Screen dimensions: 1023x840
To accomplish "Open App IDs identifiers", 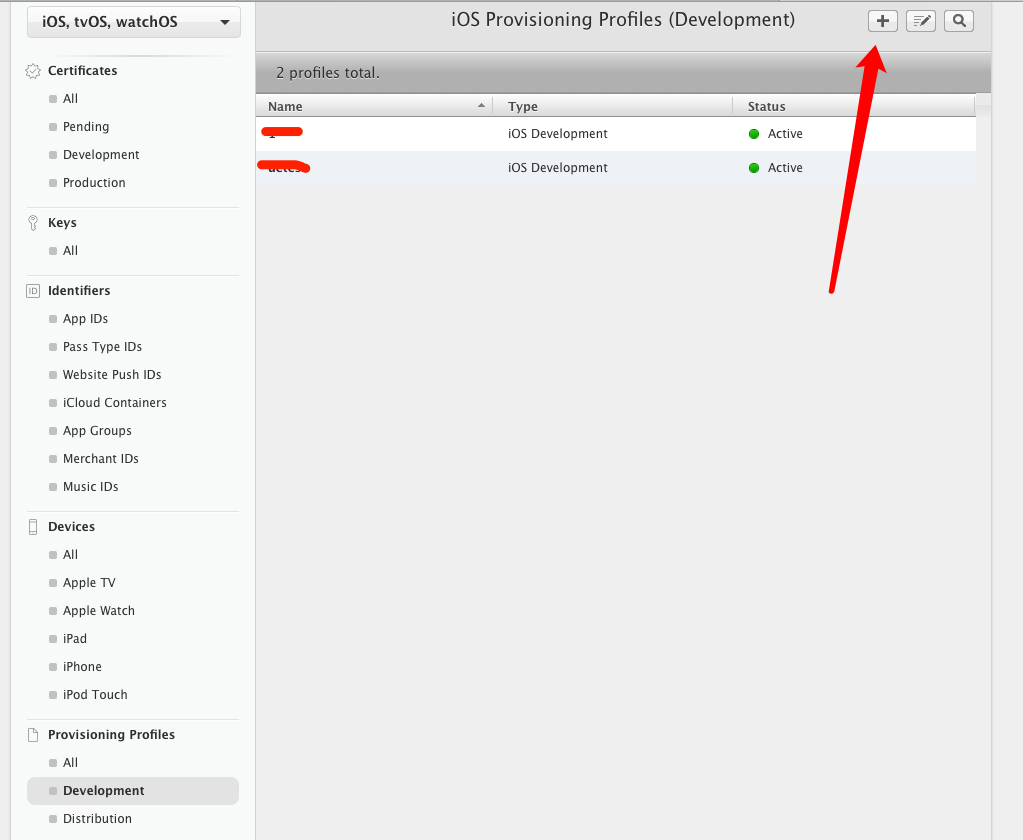I will click(85, 319).
